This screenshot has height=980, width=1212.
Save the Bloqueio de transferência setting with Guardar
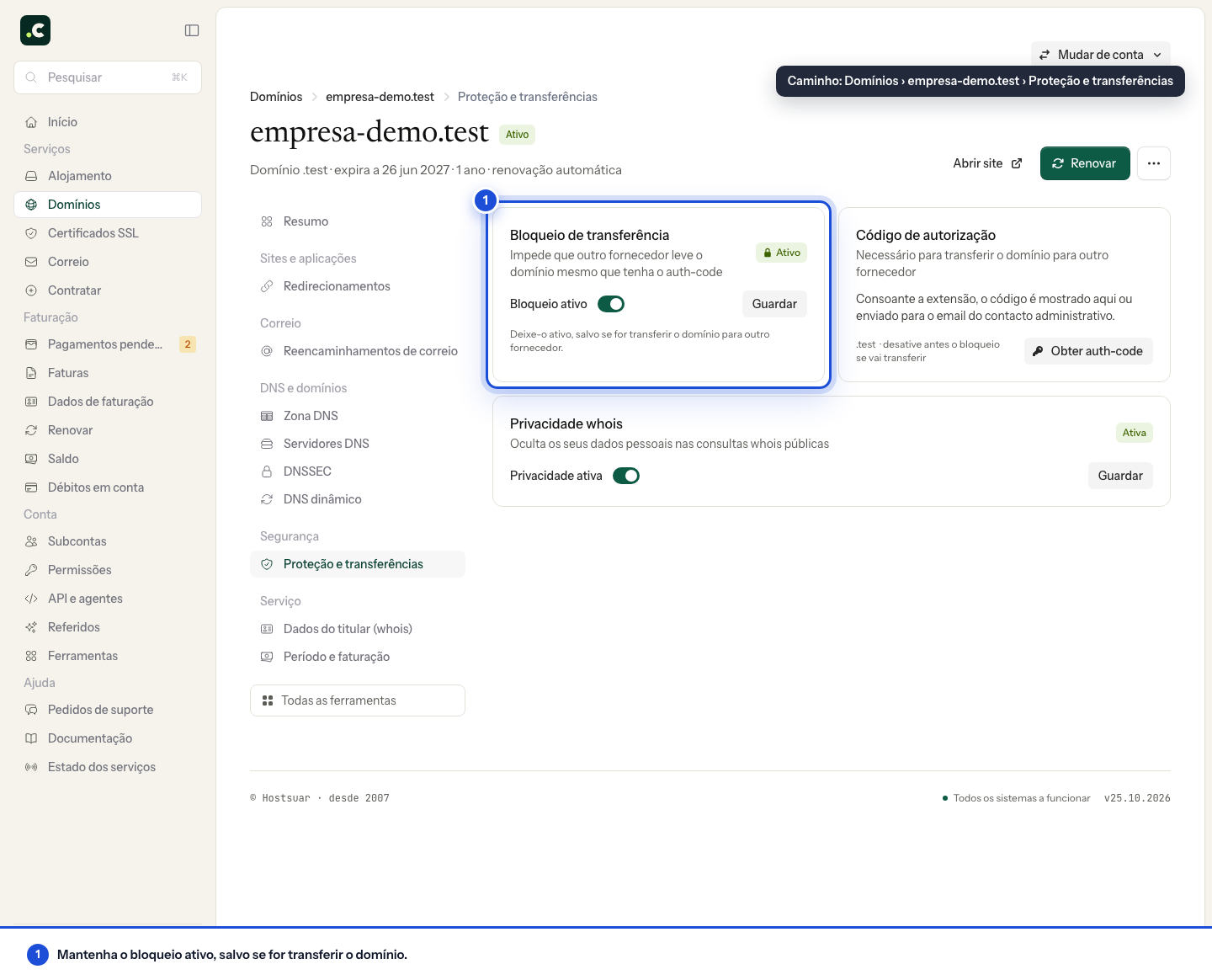coord(774,304)
